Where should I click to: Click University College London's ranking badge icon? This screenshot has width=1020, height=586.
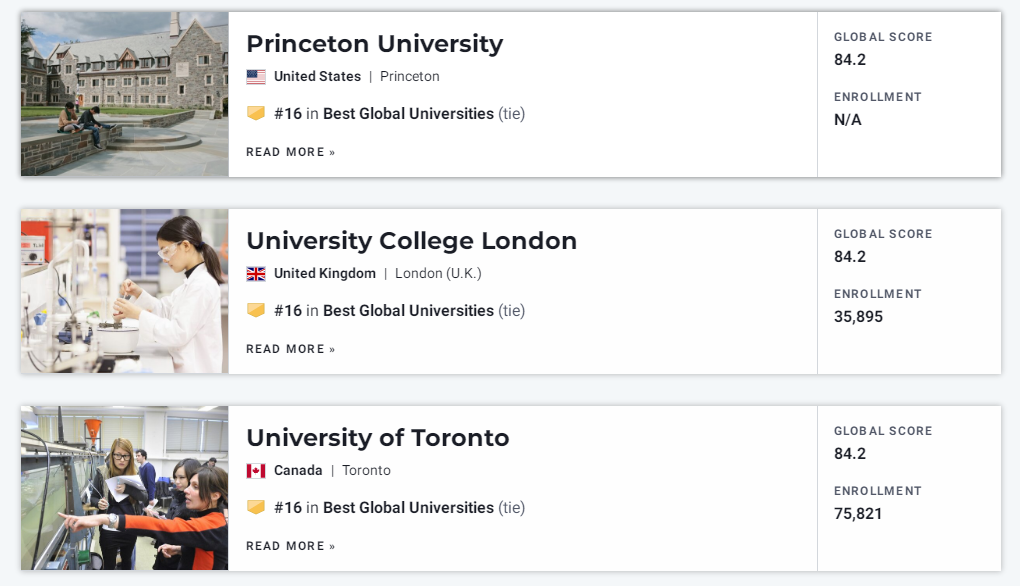(256, 310)
